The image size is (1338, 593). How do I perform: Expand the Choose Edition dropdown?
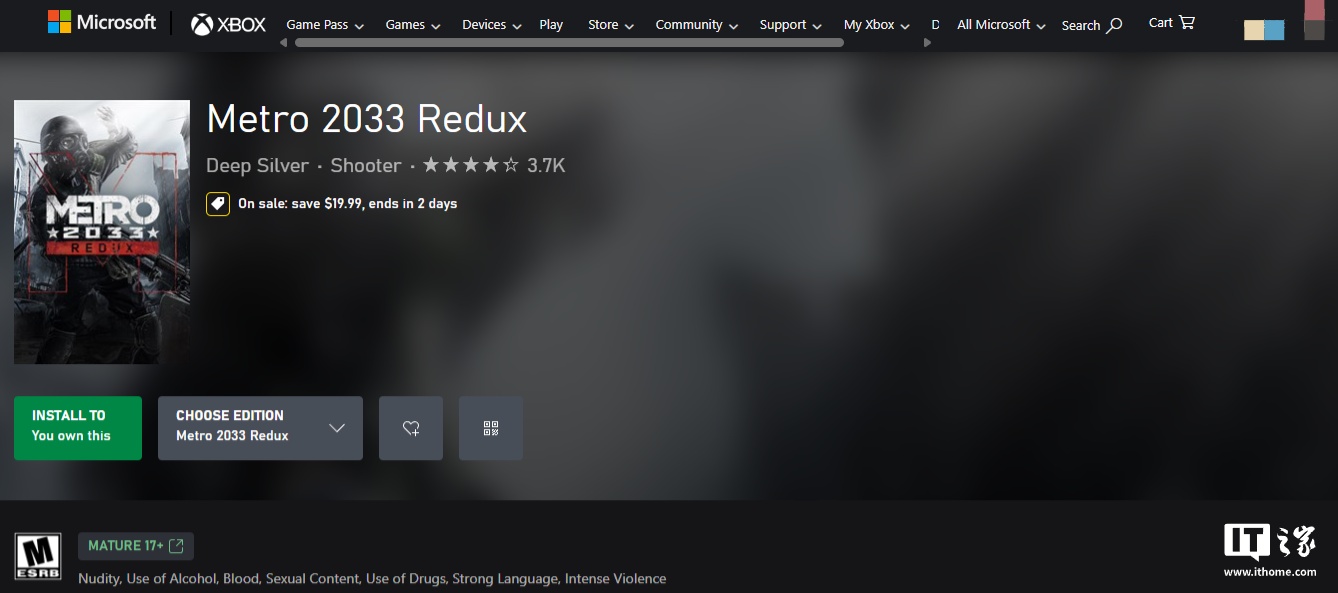click(x=260, y=428)
